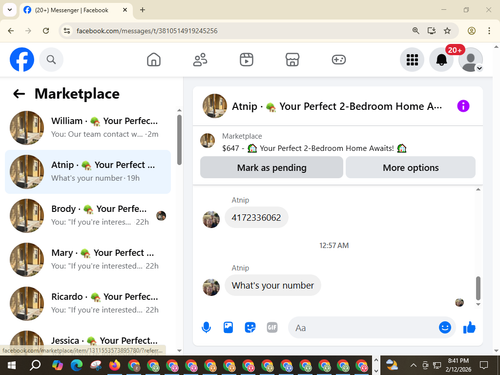Screen dimensions: 500x375
Task: Click the conversation list scrollbar
Action: point(179,140)
